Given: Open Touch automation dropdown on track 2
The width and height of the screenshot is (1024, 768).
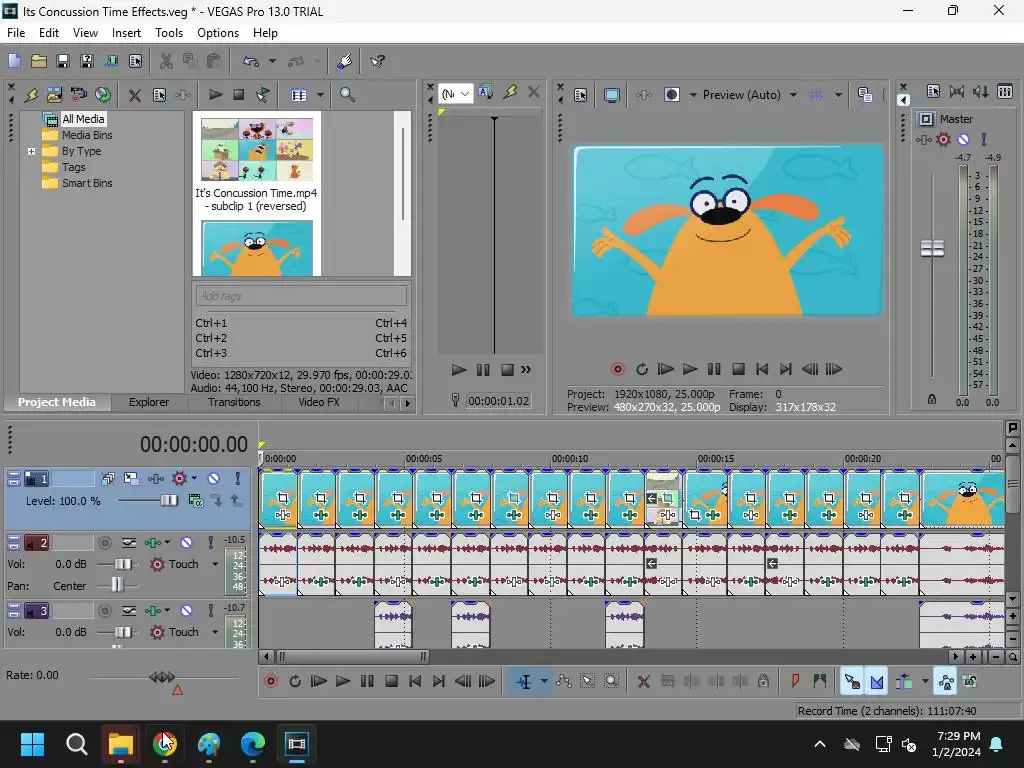Looking at the screenshot, I should tap(215, 564).
